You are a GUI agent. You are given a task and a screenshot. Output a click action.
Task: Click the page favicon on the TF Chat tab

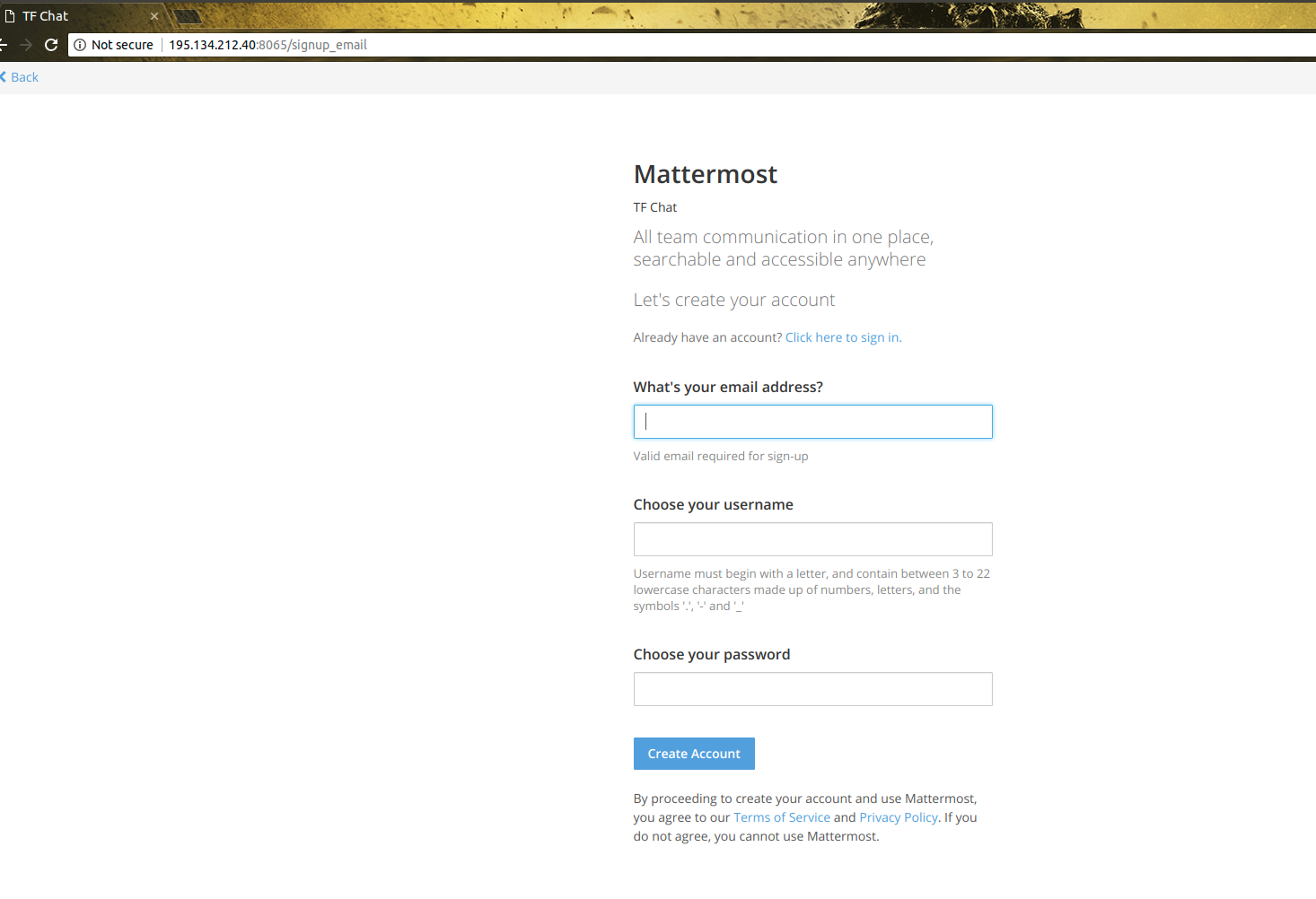[10, 15]
